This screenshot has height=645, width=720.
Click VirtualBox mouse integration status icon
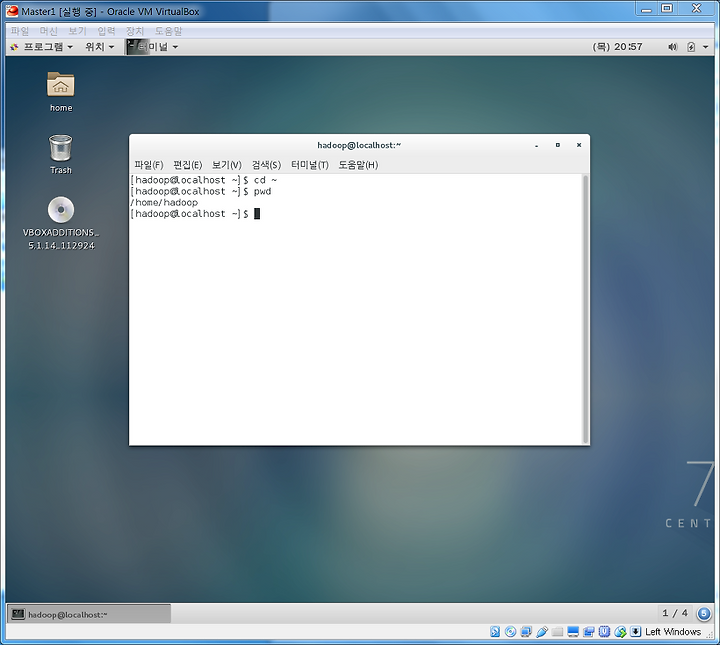[620, 632]
